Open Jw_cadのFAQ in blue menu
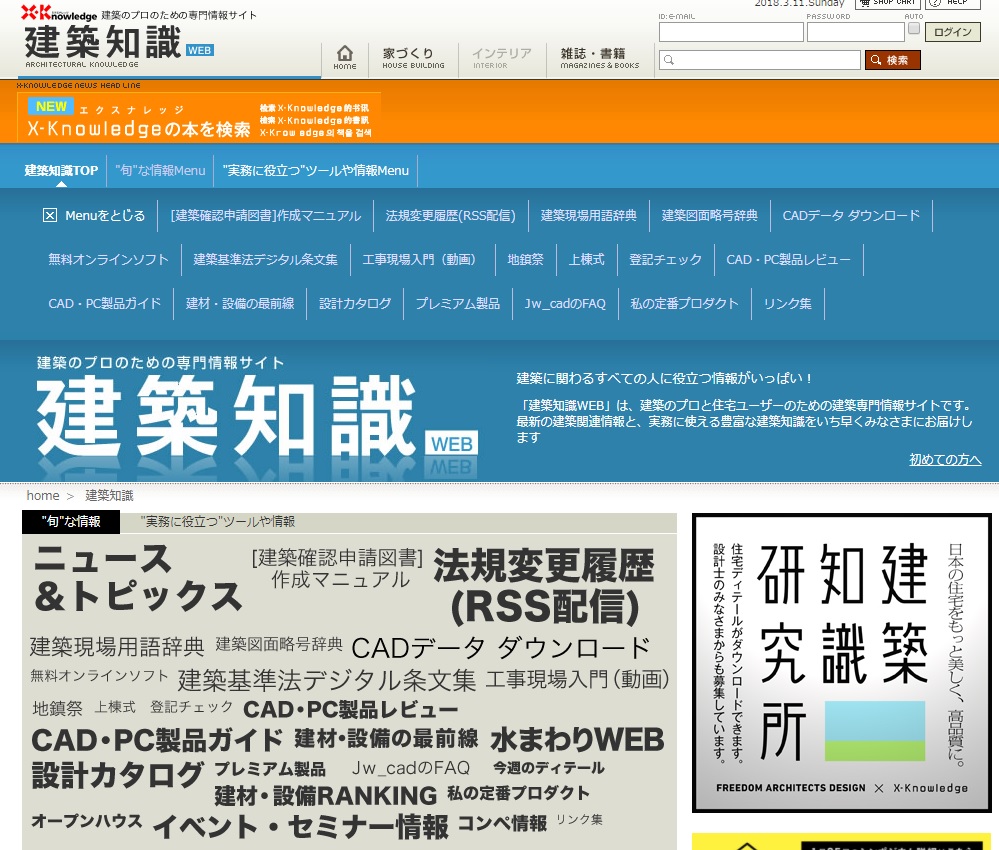 [565, 303]
